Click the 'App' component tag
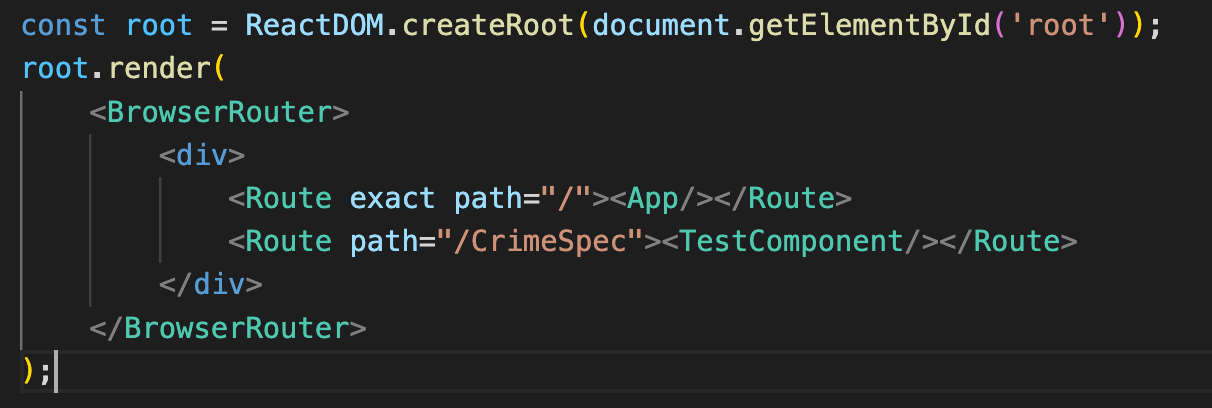 pyautogui.click(x=654, y=198)
